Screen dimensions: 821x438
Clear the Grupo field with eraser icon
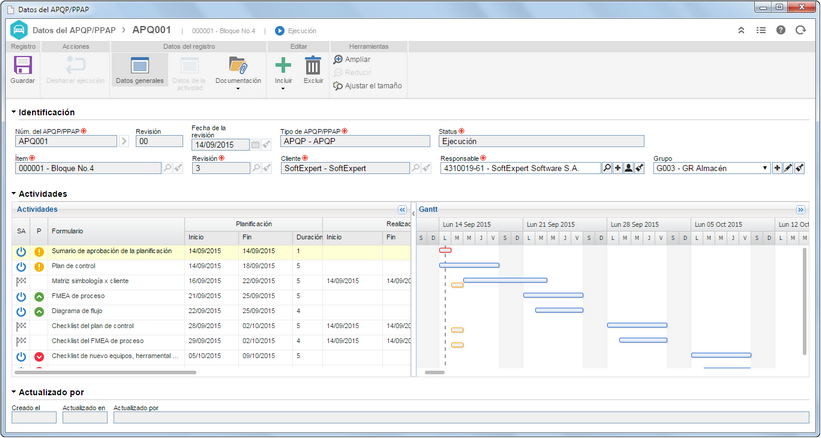point(799,168)
